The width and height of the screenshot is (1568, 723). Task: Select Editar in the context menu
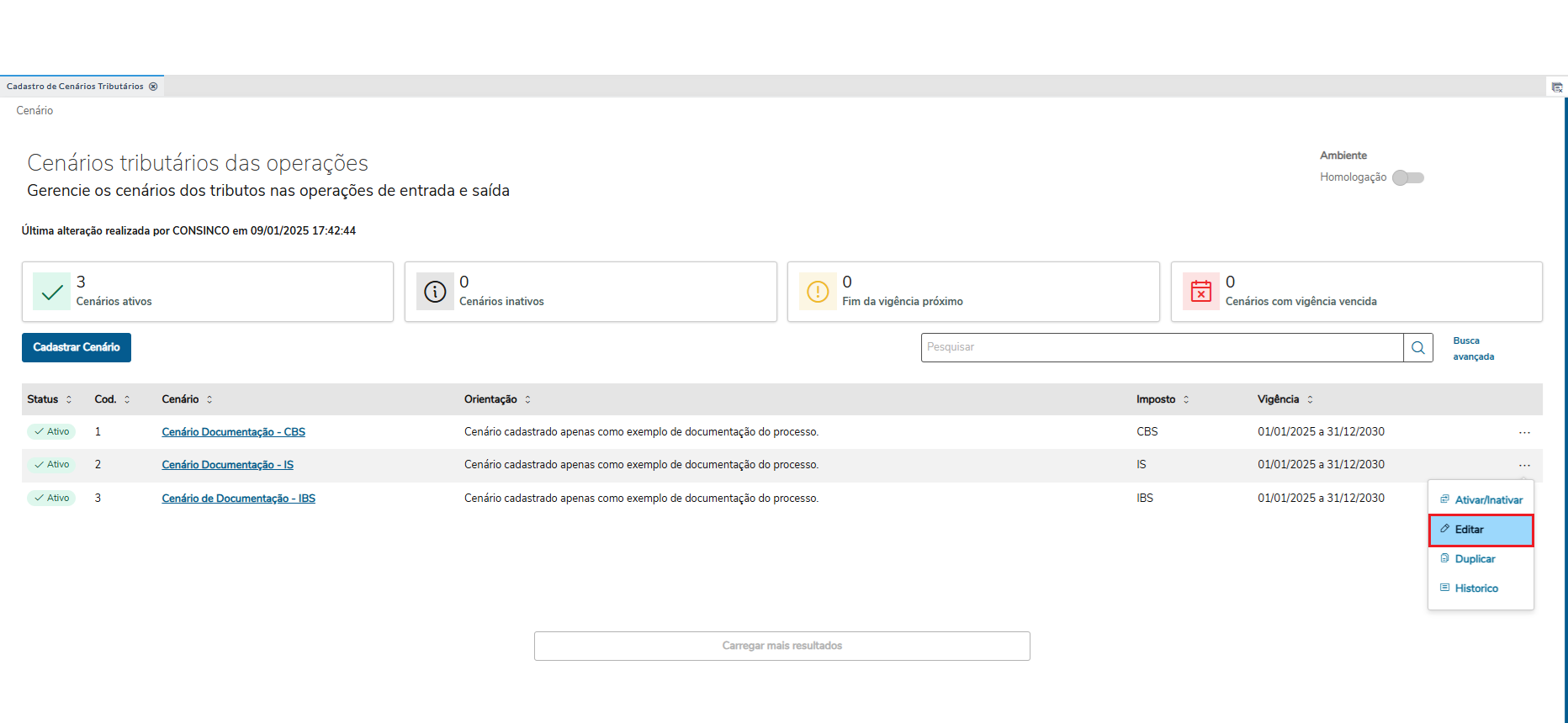[1481, 530]
